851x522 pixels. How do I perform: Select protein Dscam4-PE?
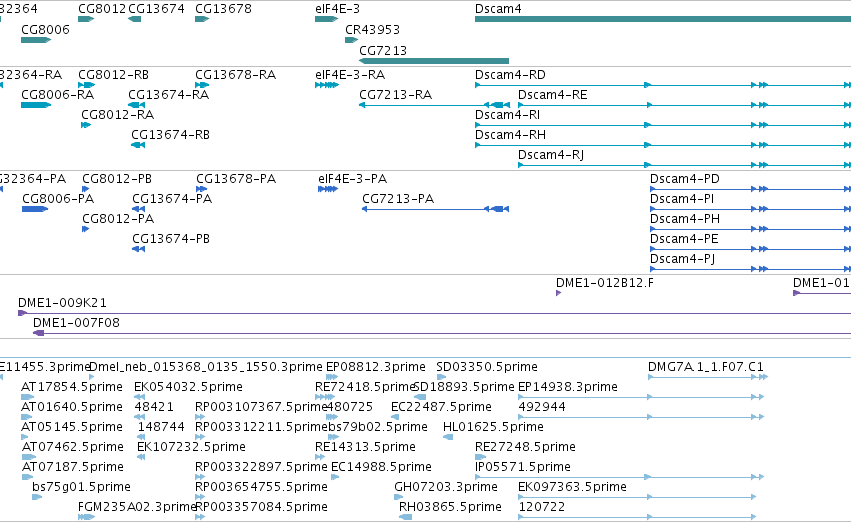684,239
